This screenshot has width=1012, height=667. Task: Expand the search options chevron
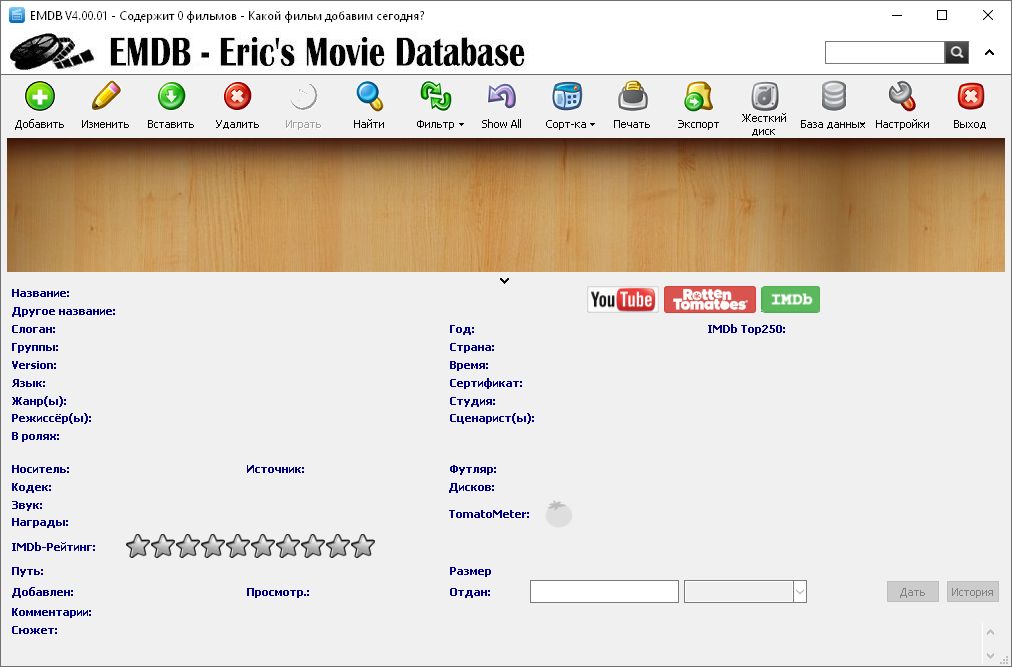pos(990,51)
